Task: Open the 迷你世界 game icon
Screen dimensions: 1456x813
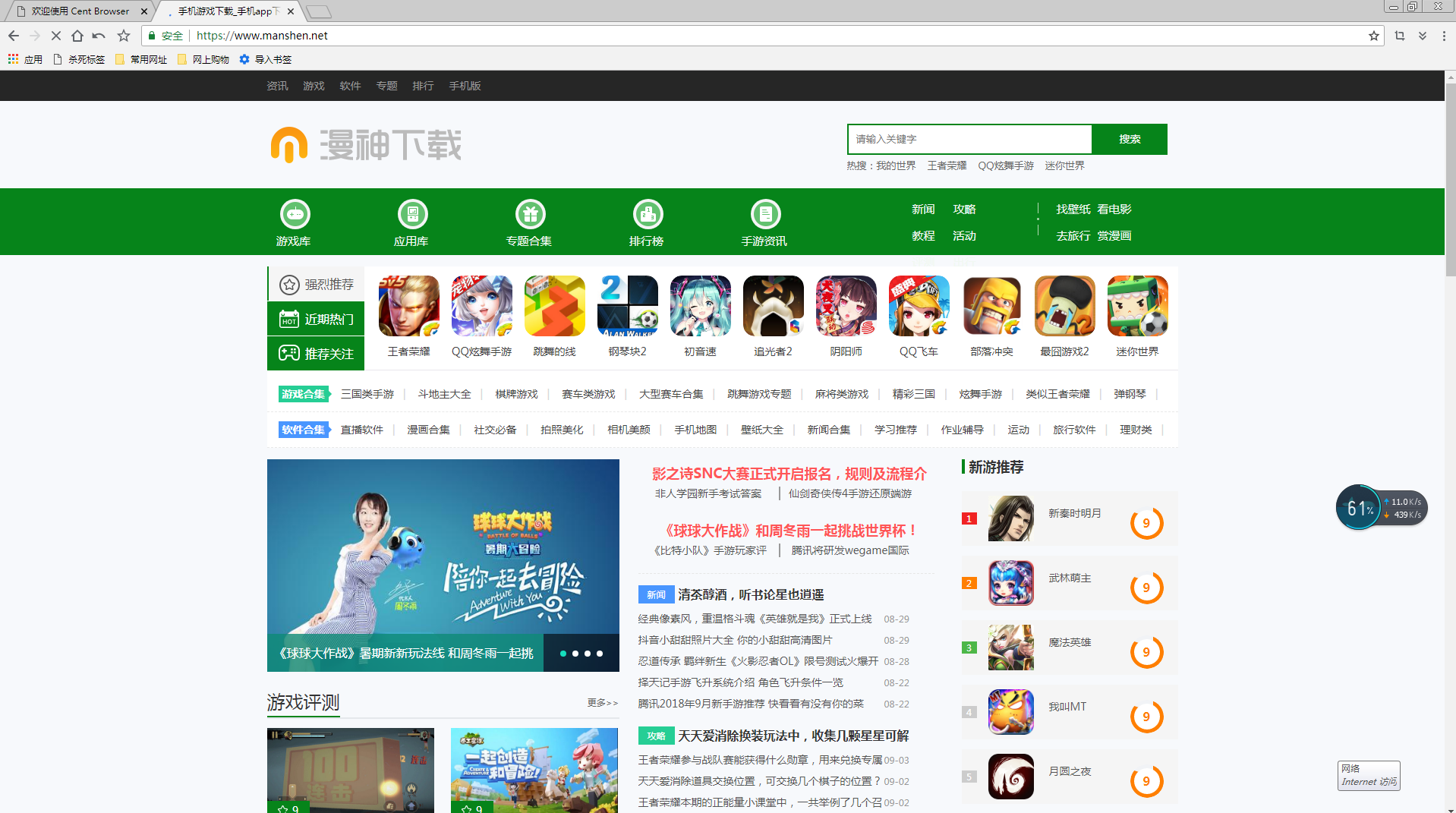Action: pyautogui.click(x=1138, y=306)
